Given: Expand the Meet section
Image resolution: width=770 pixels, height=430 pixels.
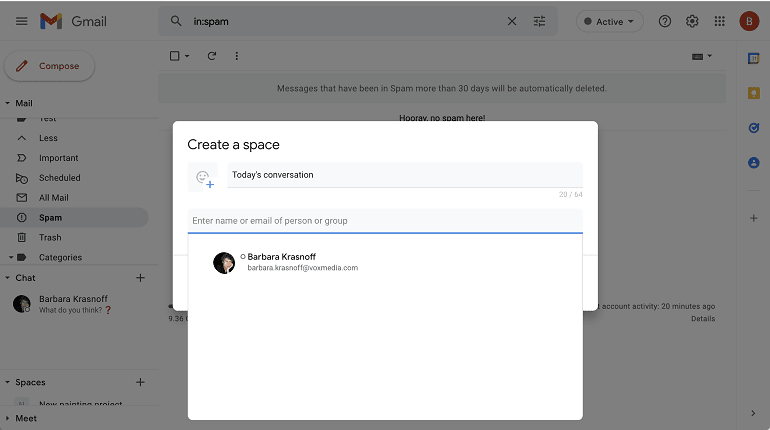Looking at the screenshot, I should [7, 418].
